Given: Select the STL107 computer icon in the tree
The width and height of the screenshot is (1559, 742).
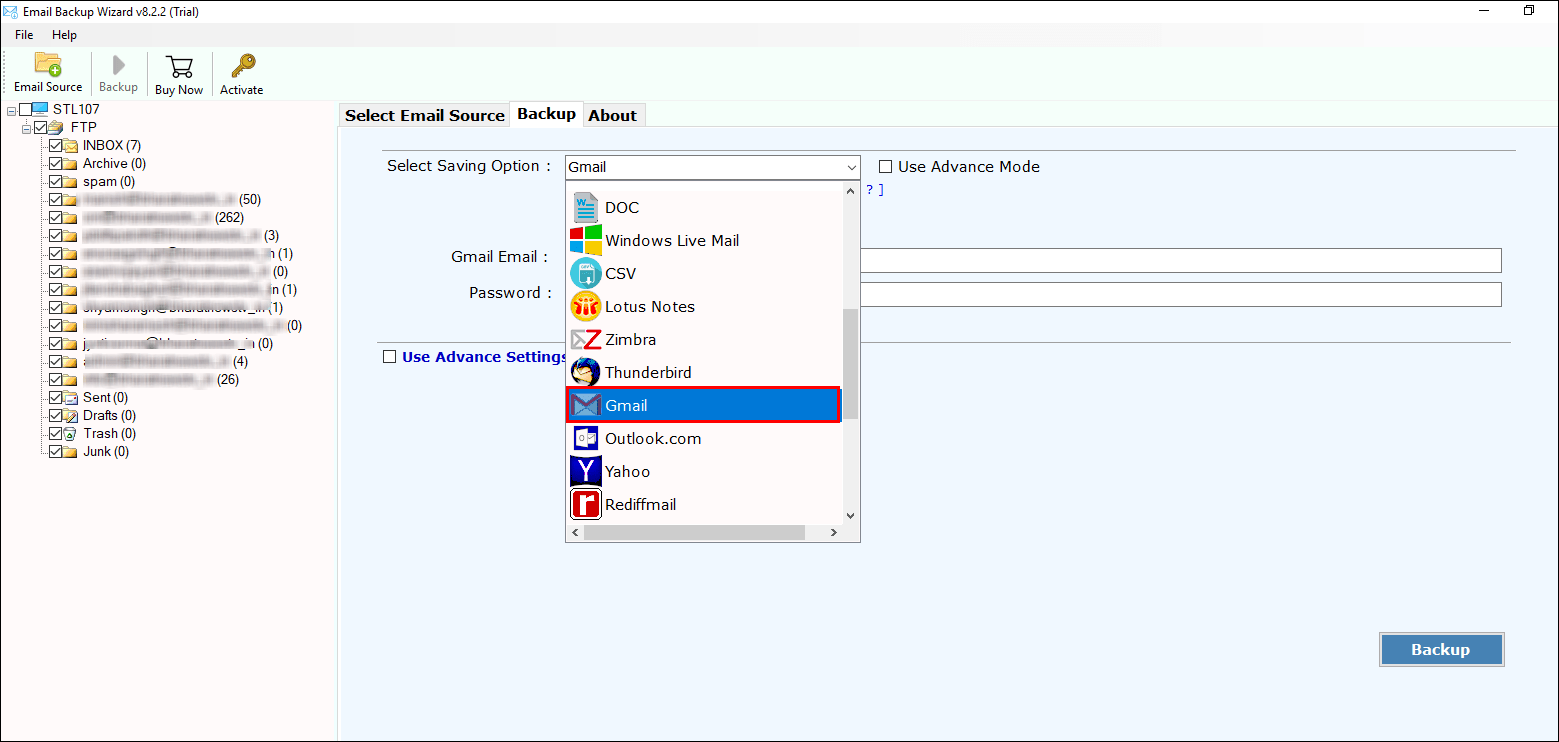Looking at the screenshot, I should [x=40, y=109].
